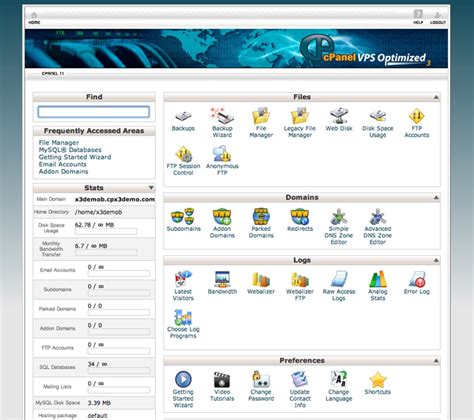Click the Monthly Bandwidth Transfer progress bar

click(x=106, y=253)
